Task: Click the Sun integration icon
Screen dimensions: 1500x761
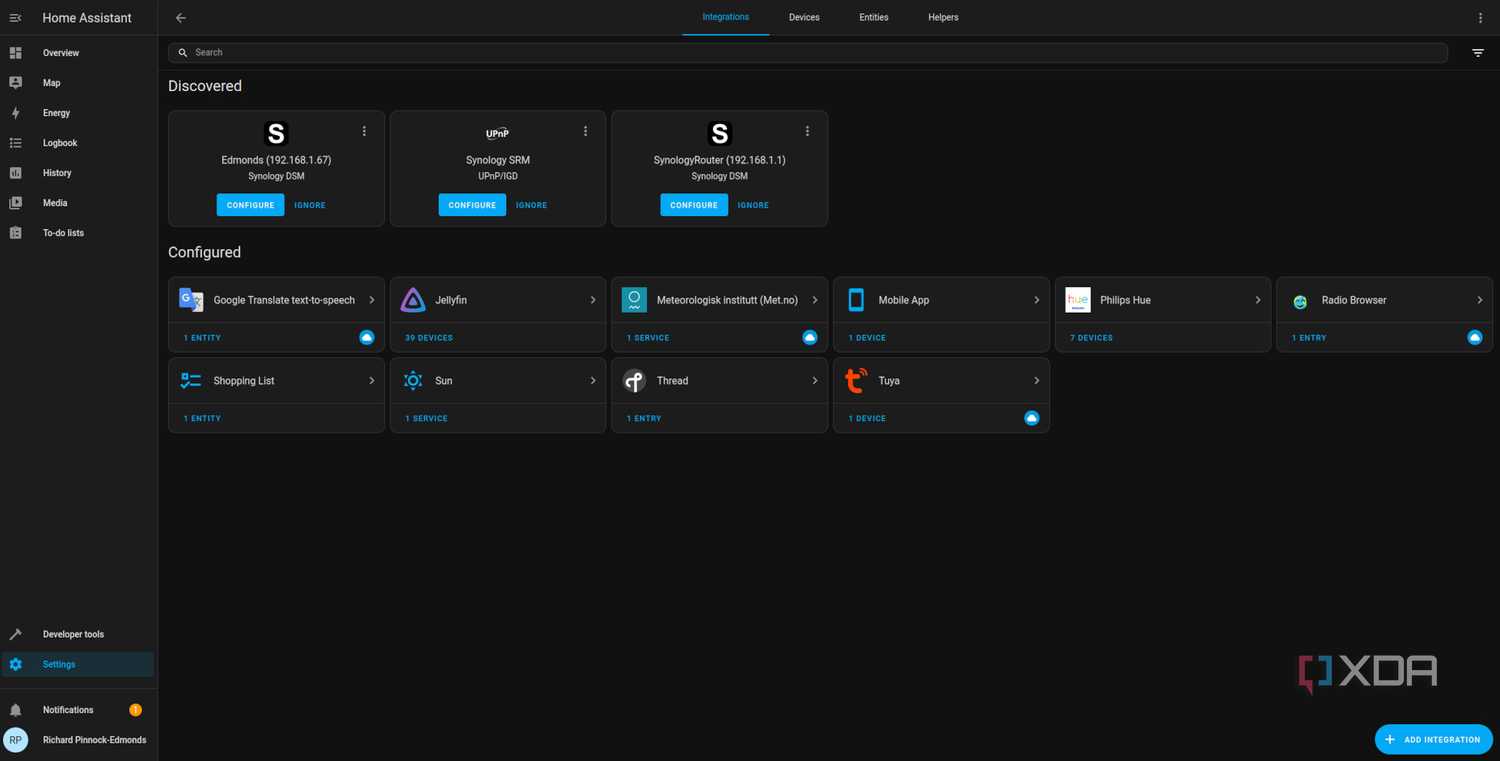Action: (413, 381)
